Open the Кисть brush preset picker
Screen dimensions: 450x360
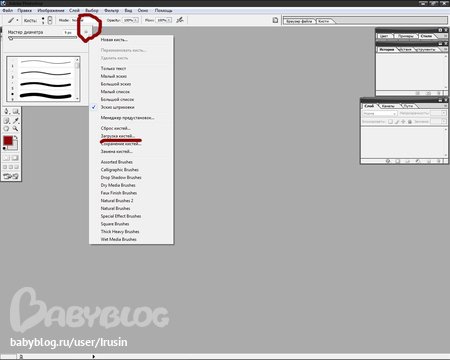tap(50, 20)
